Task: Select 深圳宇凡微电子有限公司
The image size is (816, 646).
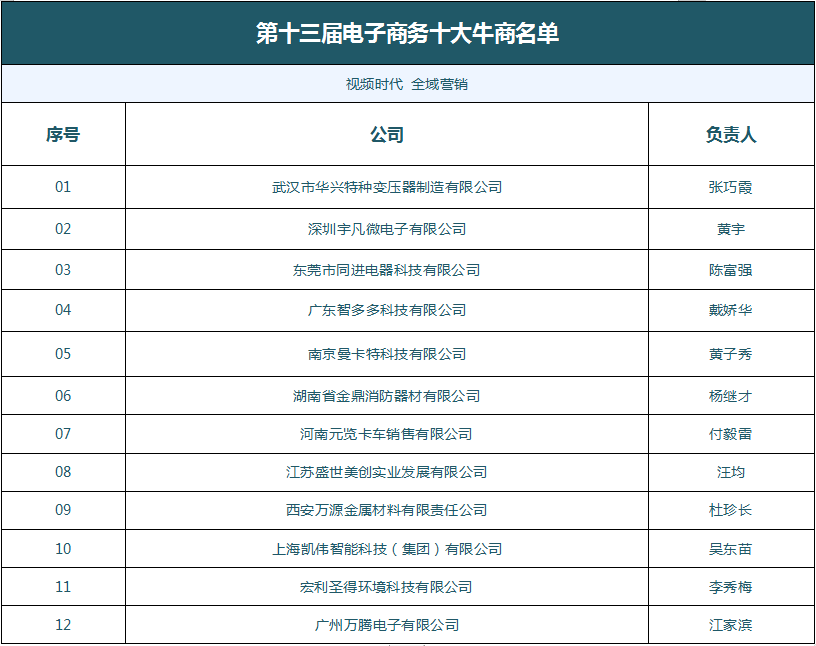Action: tap(387, 229)
